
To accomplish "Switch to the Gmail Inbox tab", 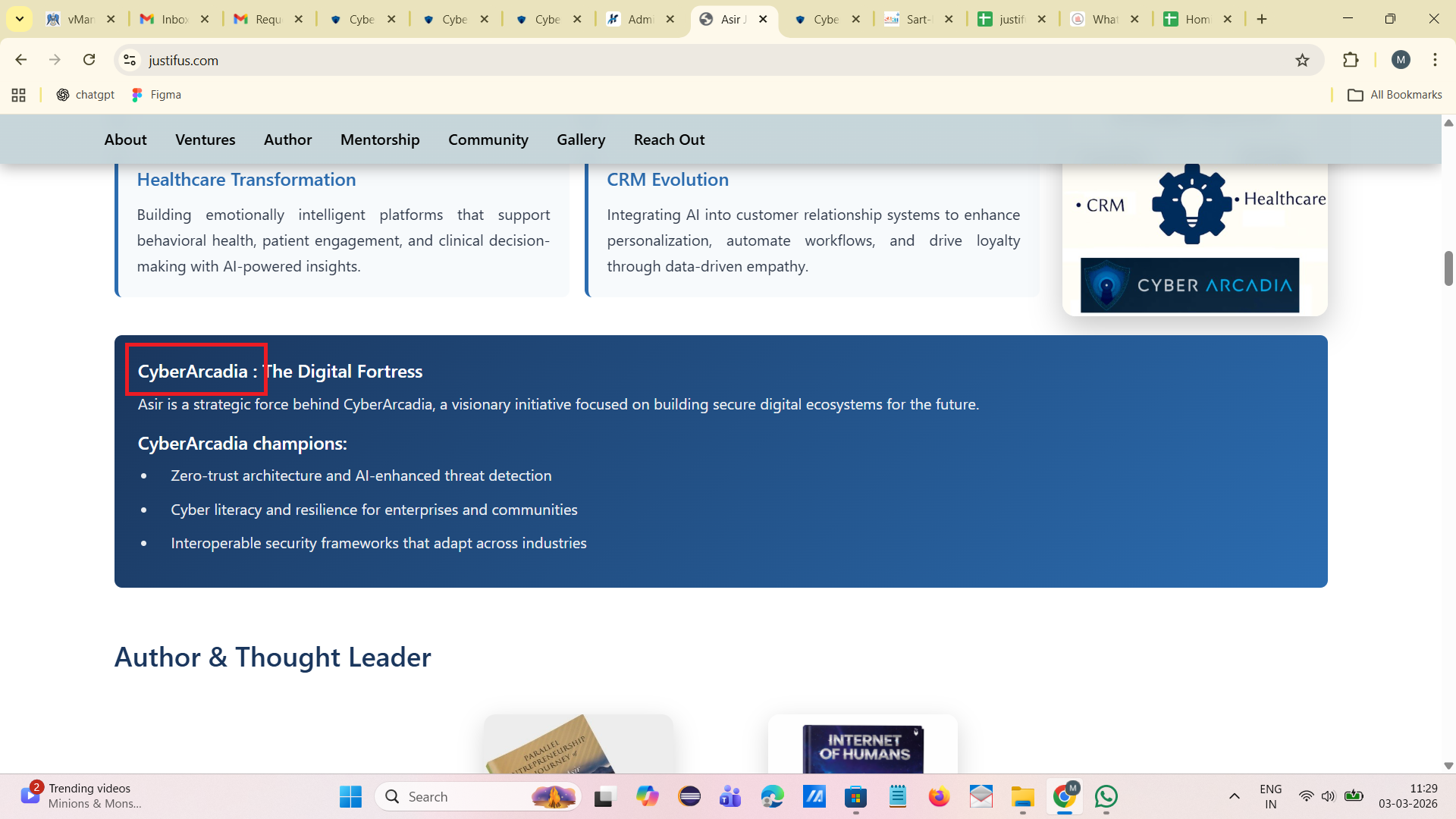I will pos(174,19).
